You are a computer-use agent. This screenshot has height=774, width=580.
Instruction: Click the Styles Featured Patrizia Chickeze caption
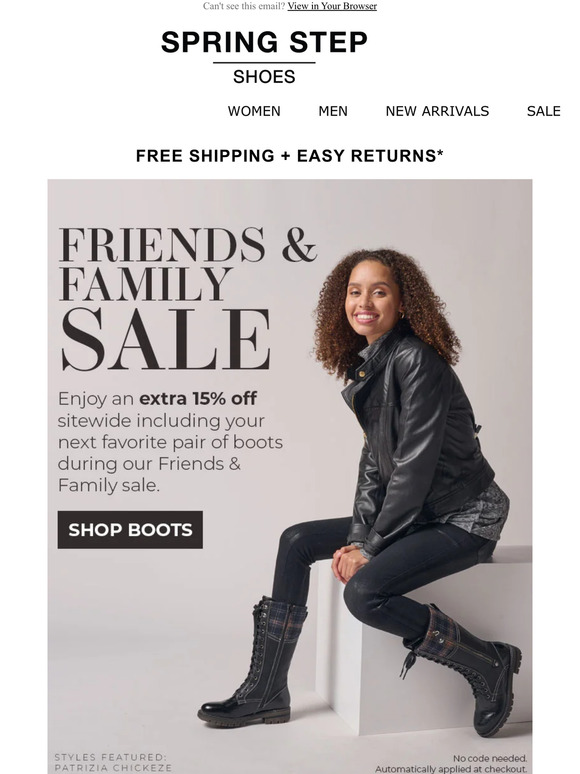(113, 763)
